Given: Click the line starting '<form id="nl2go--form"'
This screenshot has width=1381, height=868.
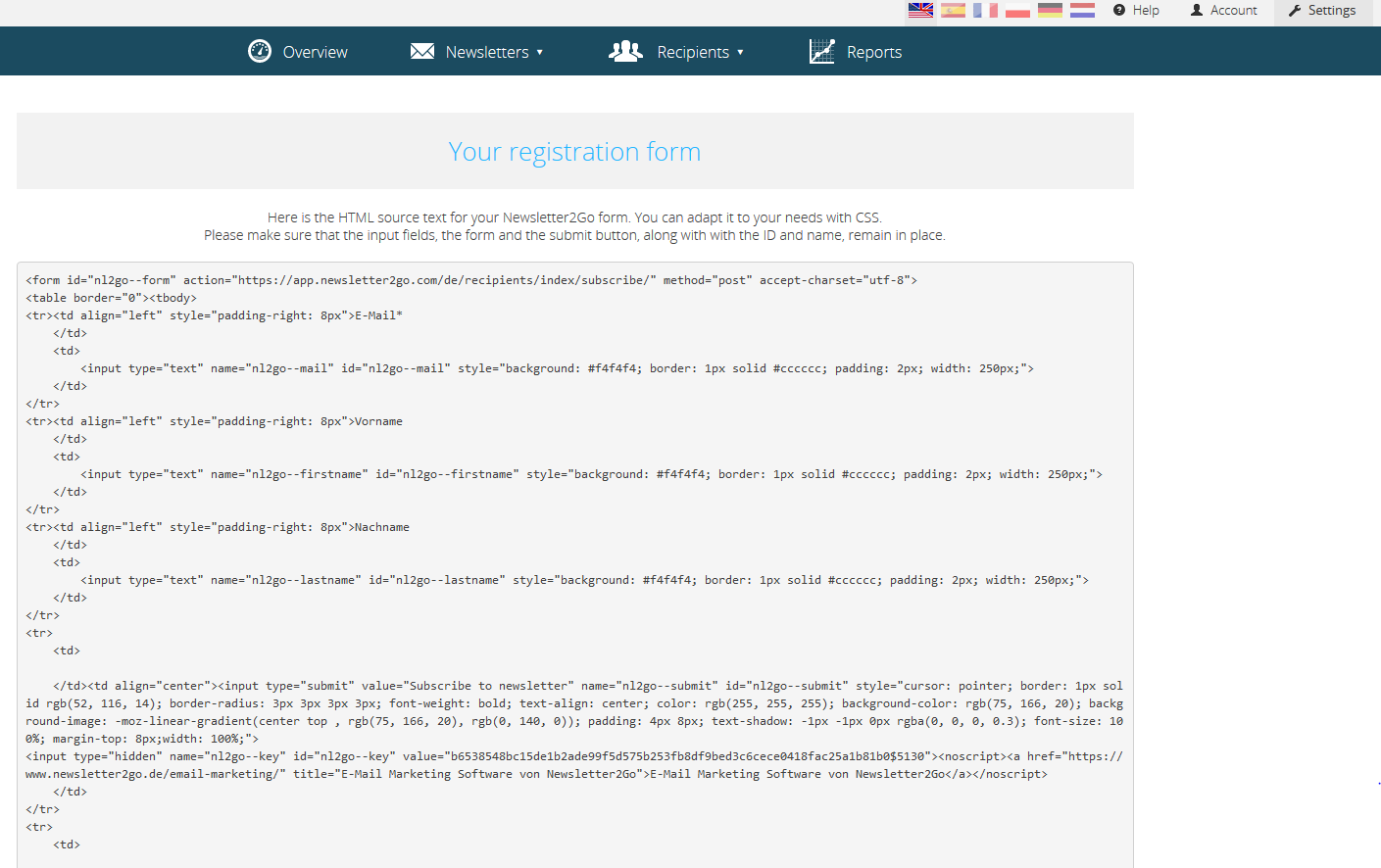Looking at the screenshot, I should click(x=471, y=280).
